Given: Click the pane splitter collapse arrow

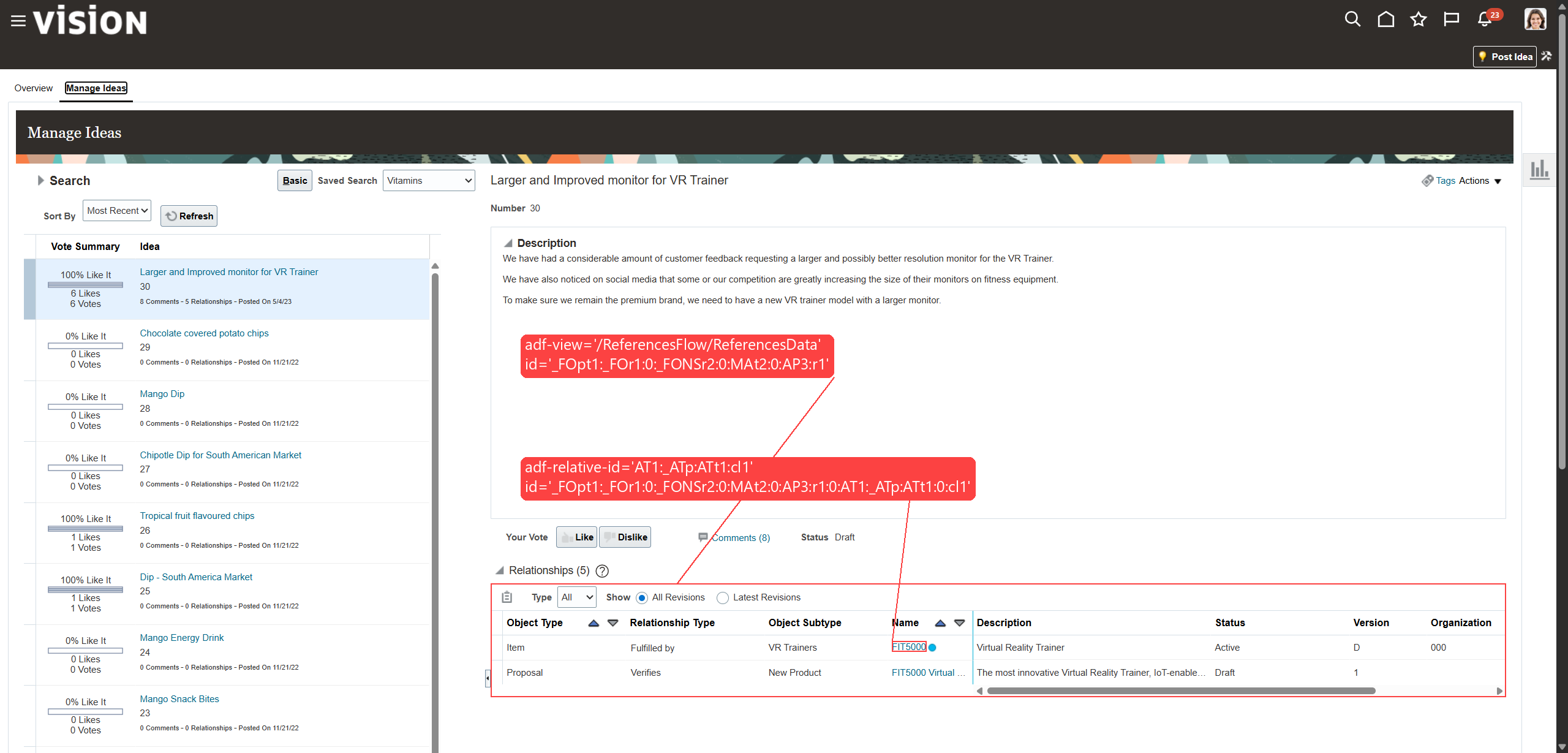Looking at the screenshot, I should [x=488, y=678].
